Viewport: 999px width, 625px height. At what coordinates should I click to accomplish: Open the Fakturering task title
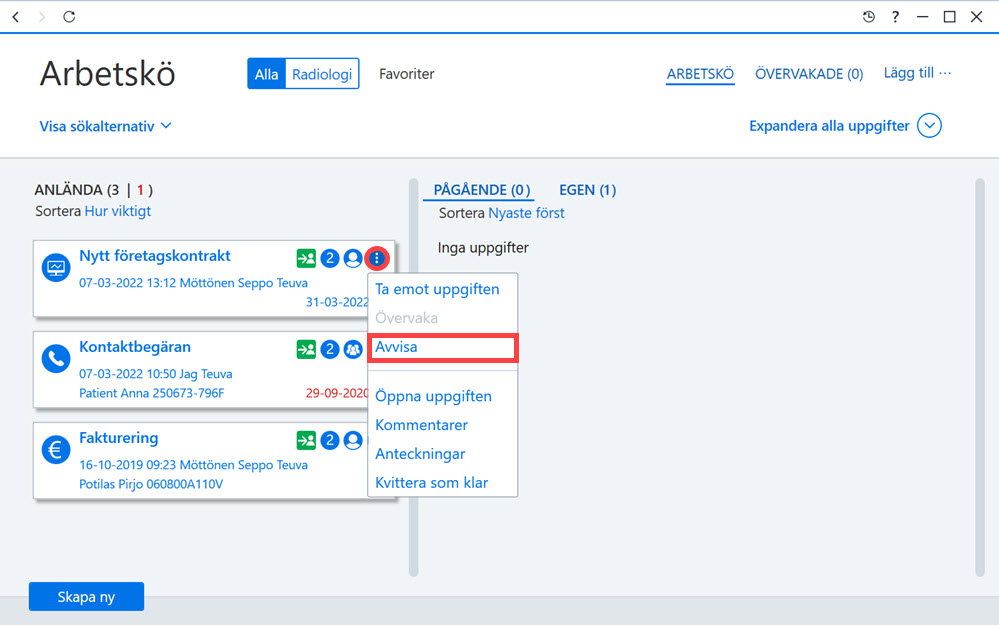pos(119,438)
